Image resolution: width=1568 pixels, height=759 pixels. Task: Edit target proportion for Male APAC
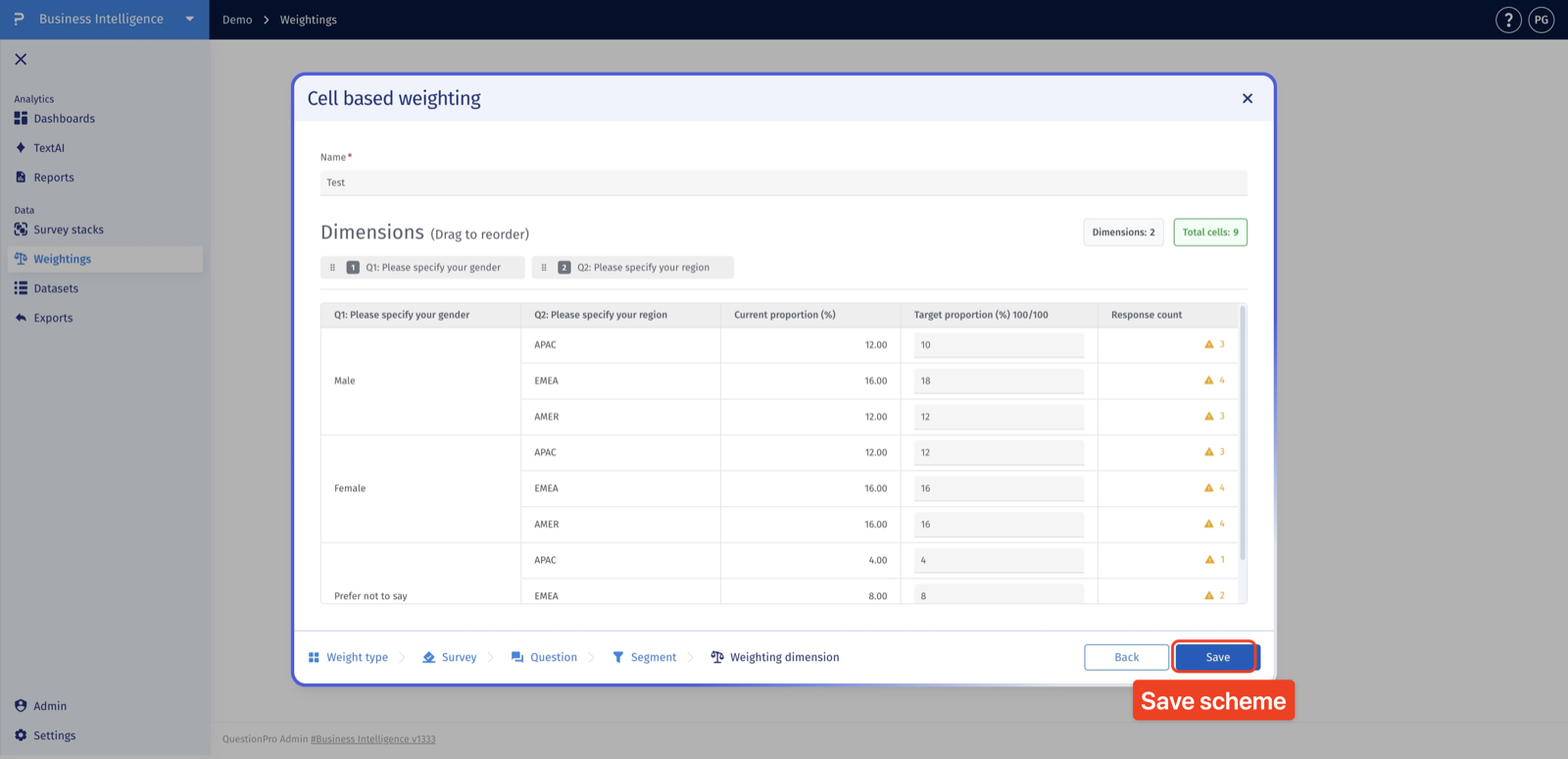click(999, 345)
